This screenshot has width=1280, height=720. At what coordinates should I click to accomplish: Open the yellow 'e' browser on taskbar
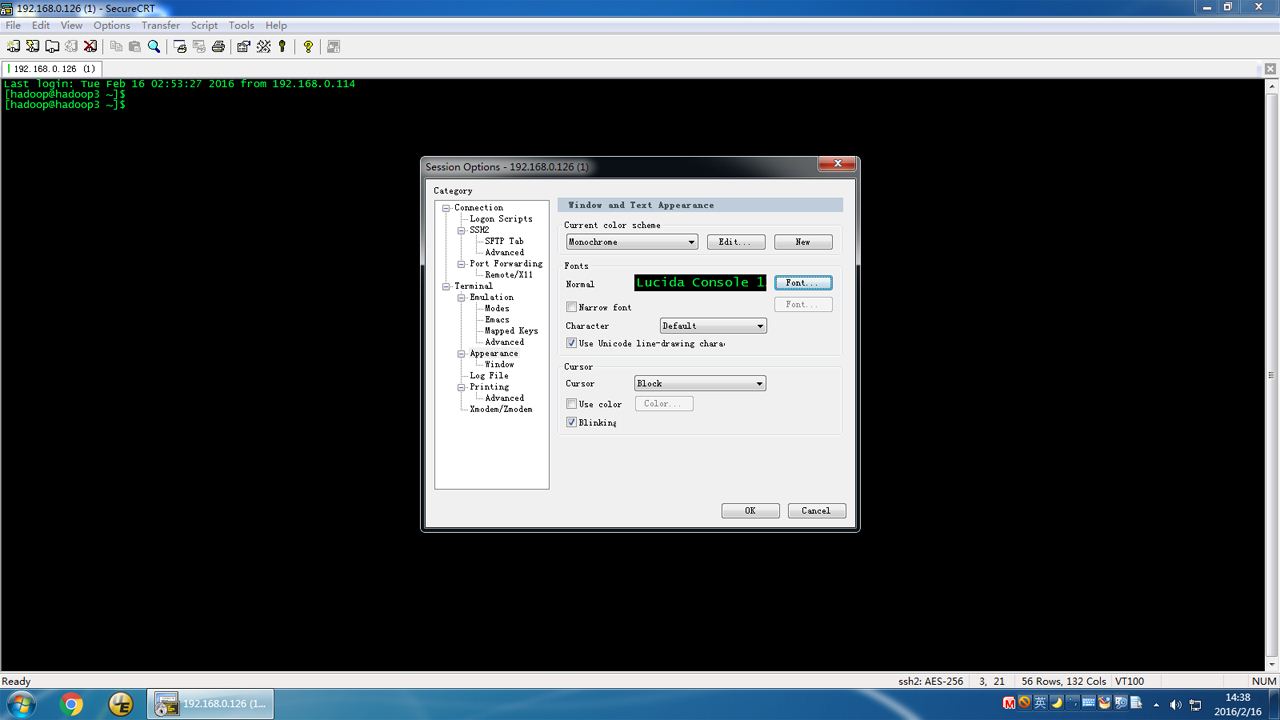pyautogui.click(x=121, y=704)
